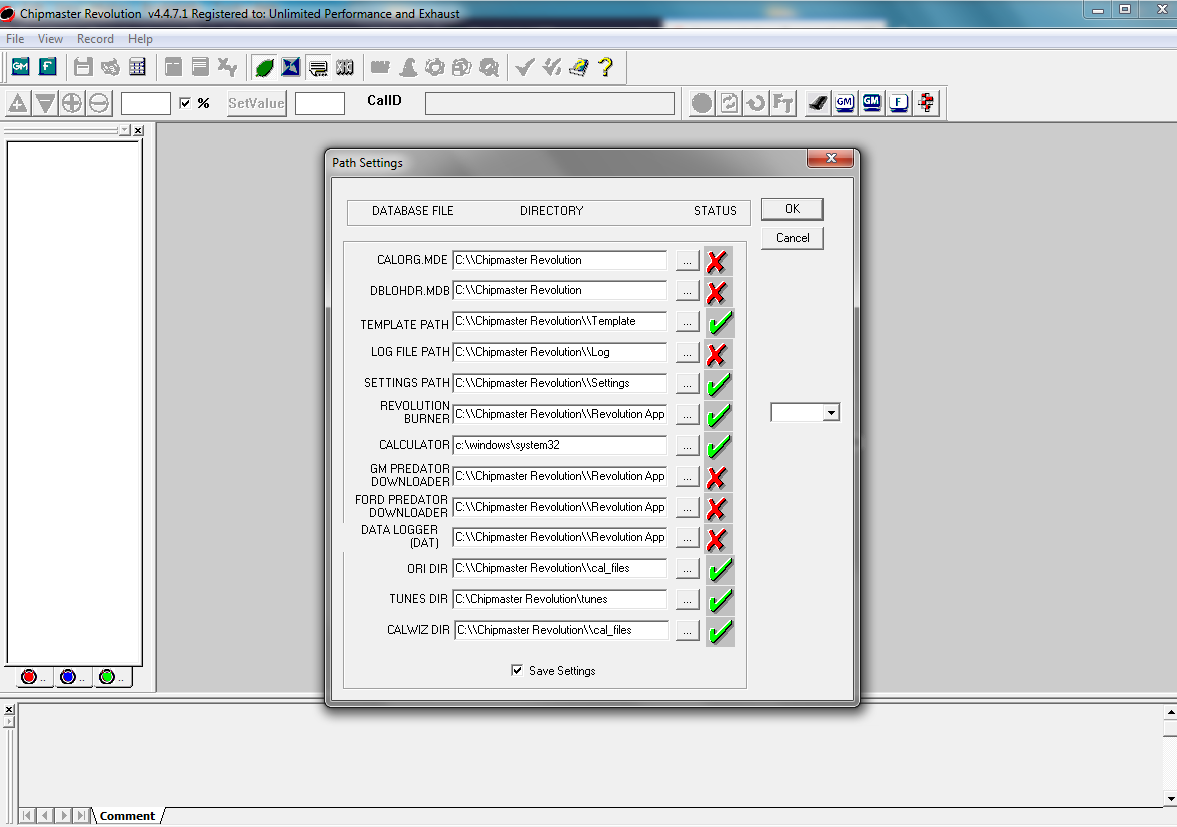Viewport: 1177px width, 827px height.
Task: Close the Path Settings dialog
Action: 830,158
